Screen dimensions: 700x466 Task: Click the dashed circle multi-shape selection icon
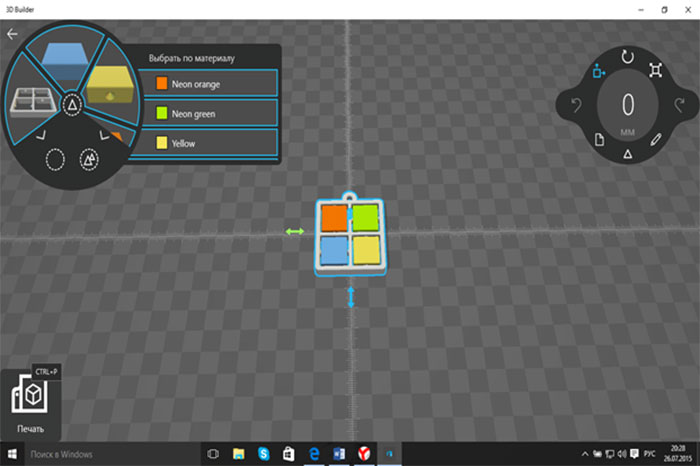click(x=89, y=160)
